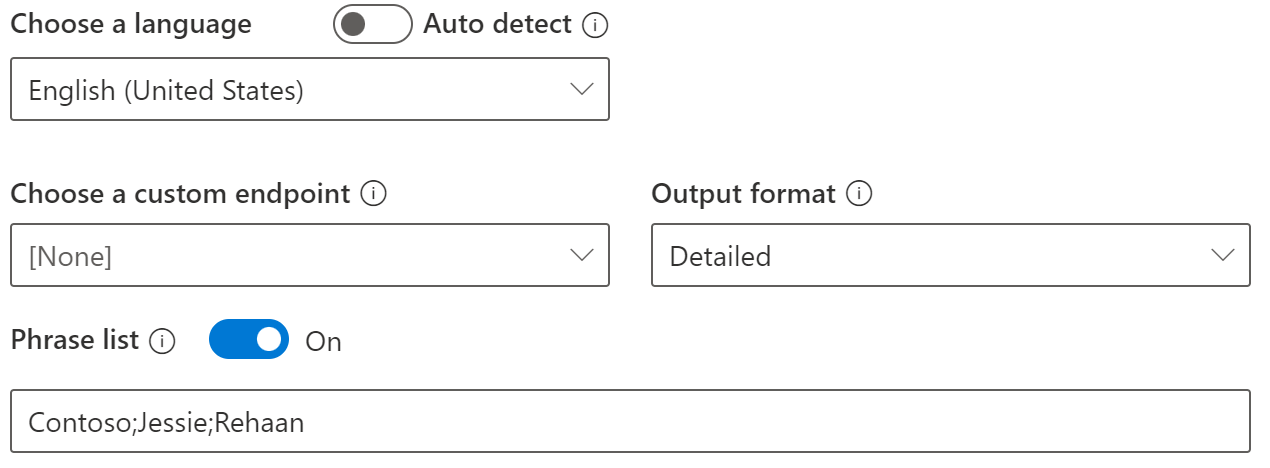Click the "On" label next to the Phrase list switch
The width and height of the screenshot is (1270, 468).
[x=323, y=342]
